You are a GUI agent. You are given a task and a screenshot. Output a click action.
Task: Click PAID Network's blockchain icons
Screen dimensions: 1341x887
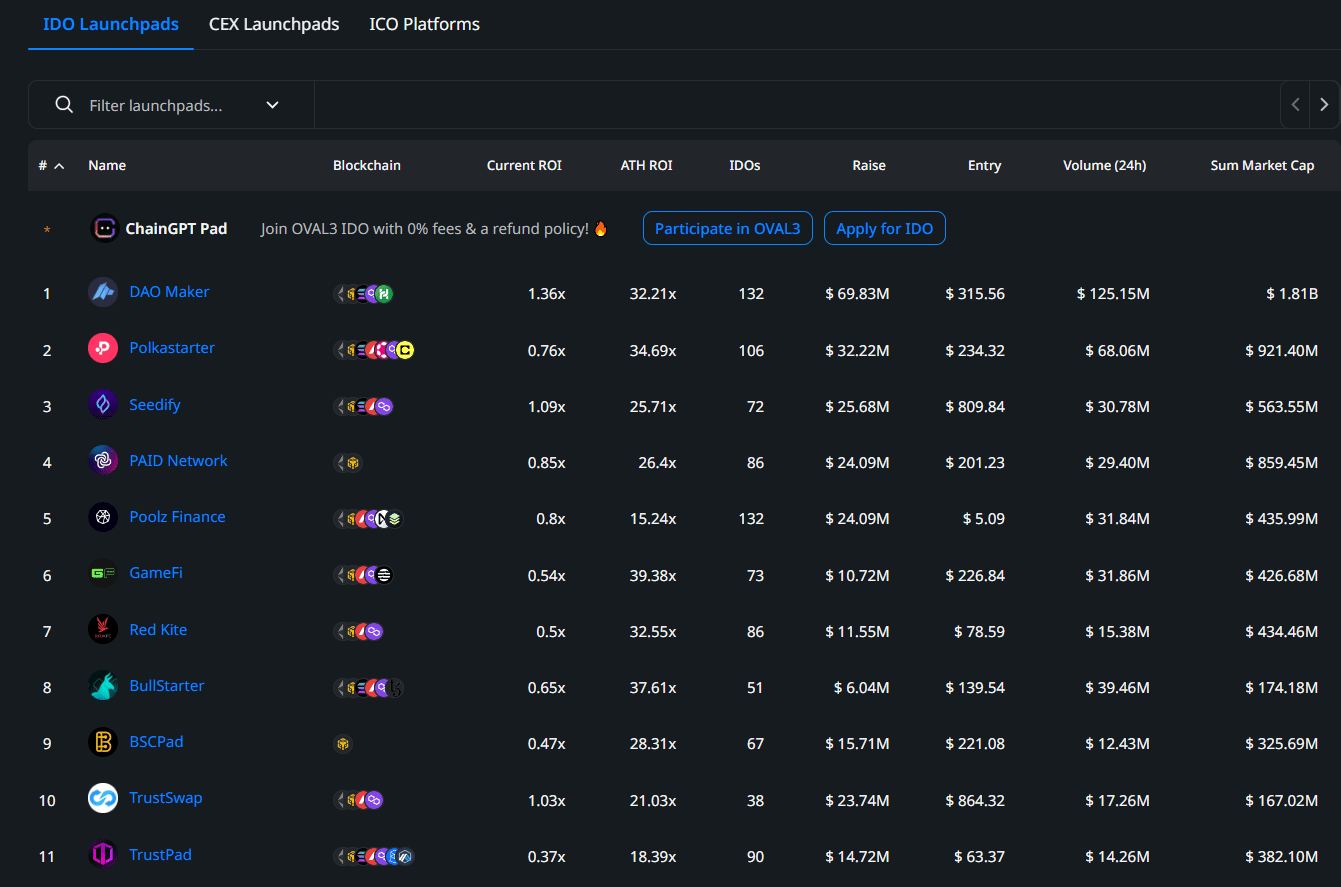[348, 463]
